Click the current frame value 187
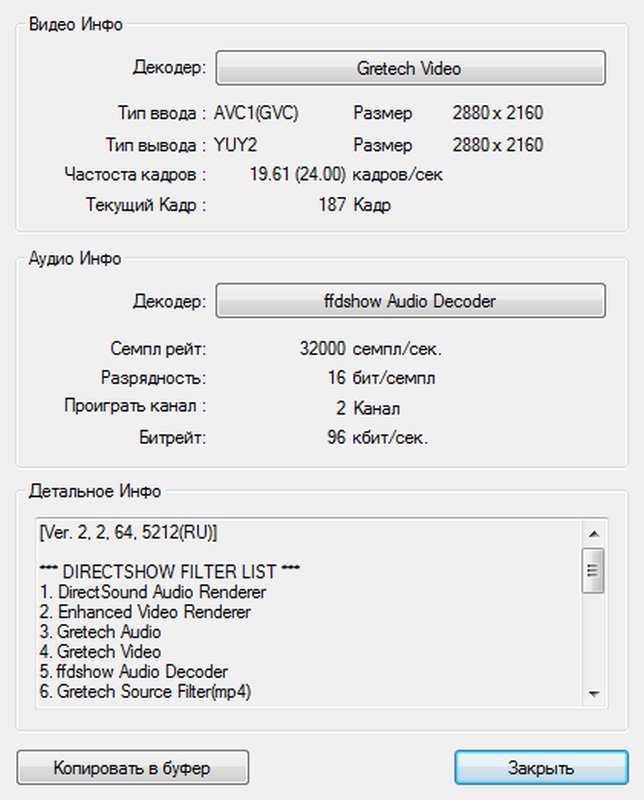Viewport: 644px width, 800px height. (332, 205)
